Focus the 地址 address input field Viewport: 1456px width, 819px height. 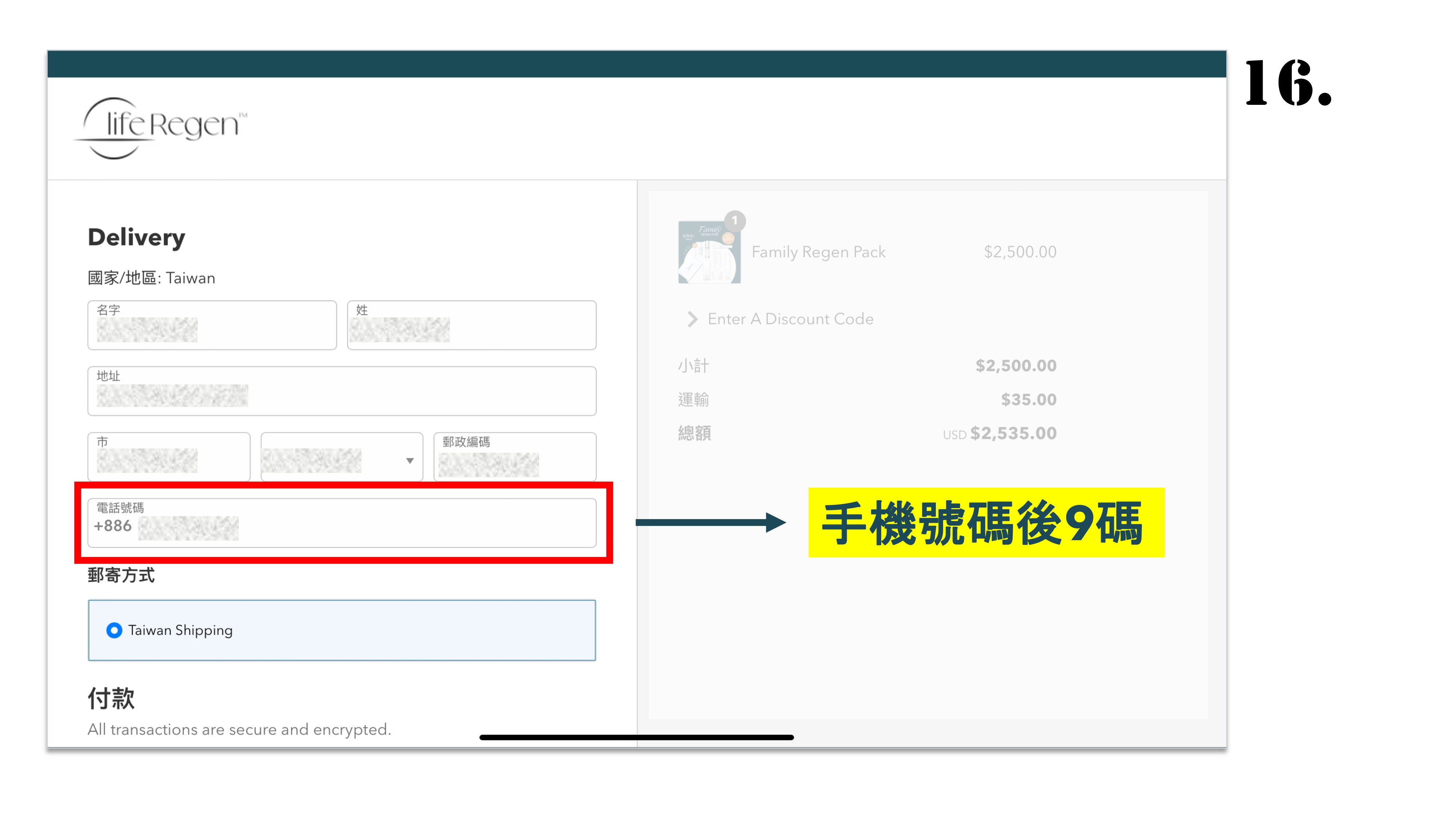click(341, 391)
